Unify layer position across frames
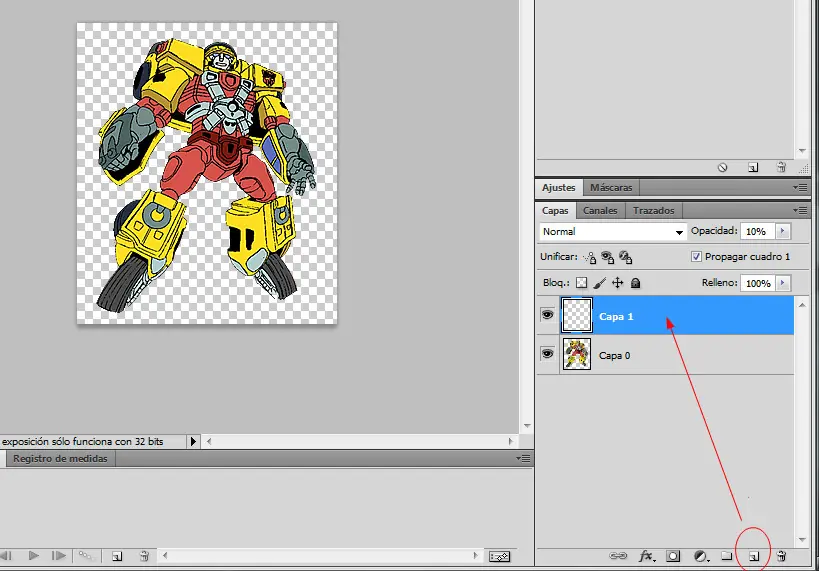 point(590,257)
